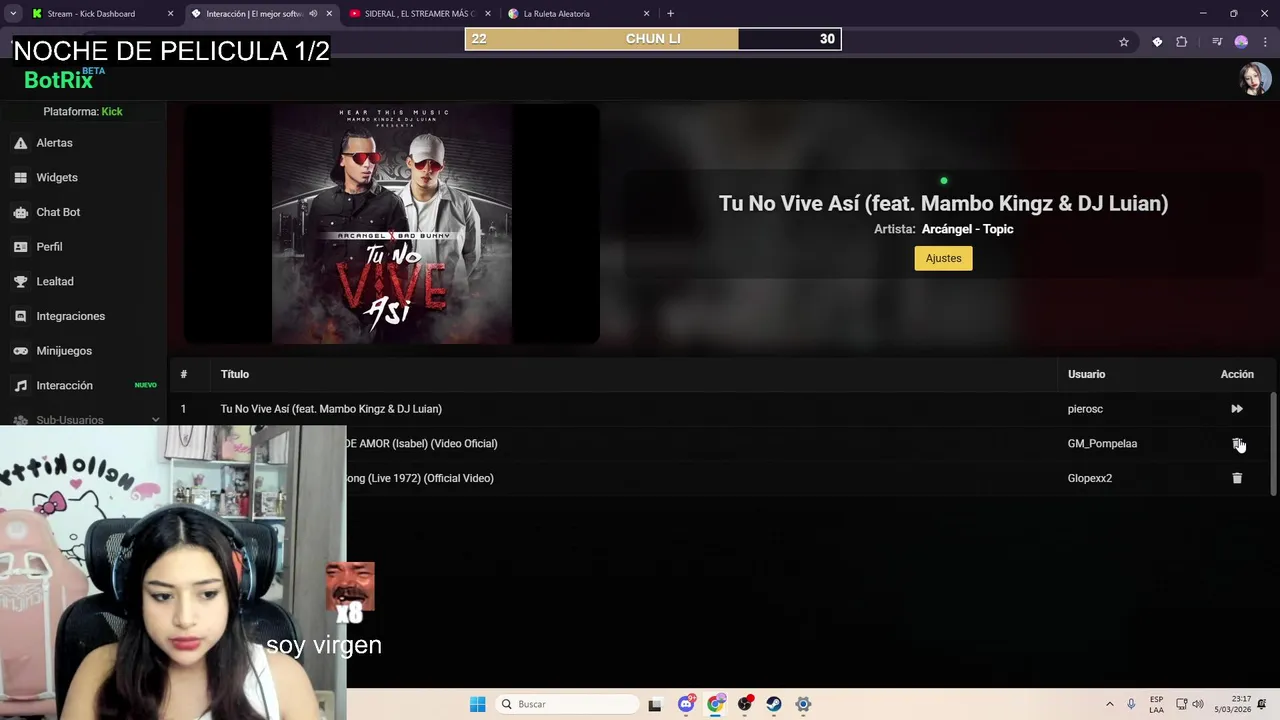Click the Usuario column header
1280x720 pixels.
pyautogui.click(x=1086, y=374)
